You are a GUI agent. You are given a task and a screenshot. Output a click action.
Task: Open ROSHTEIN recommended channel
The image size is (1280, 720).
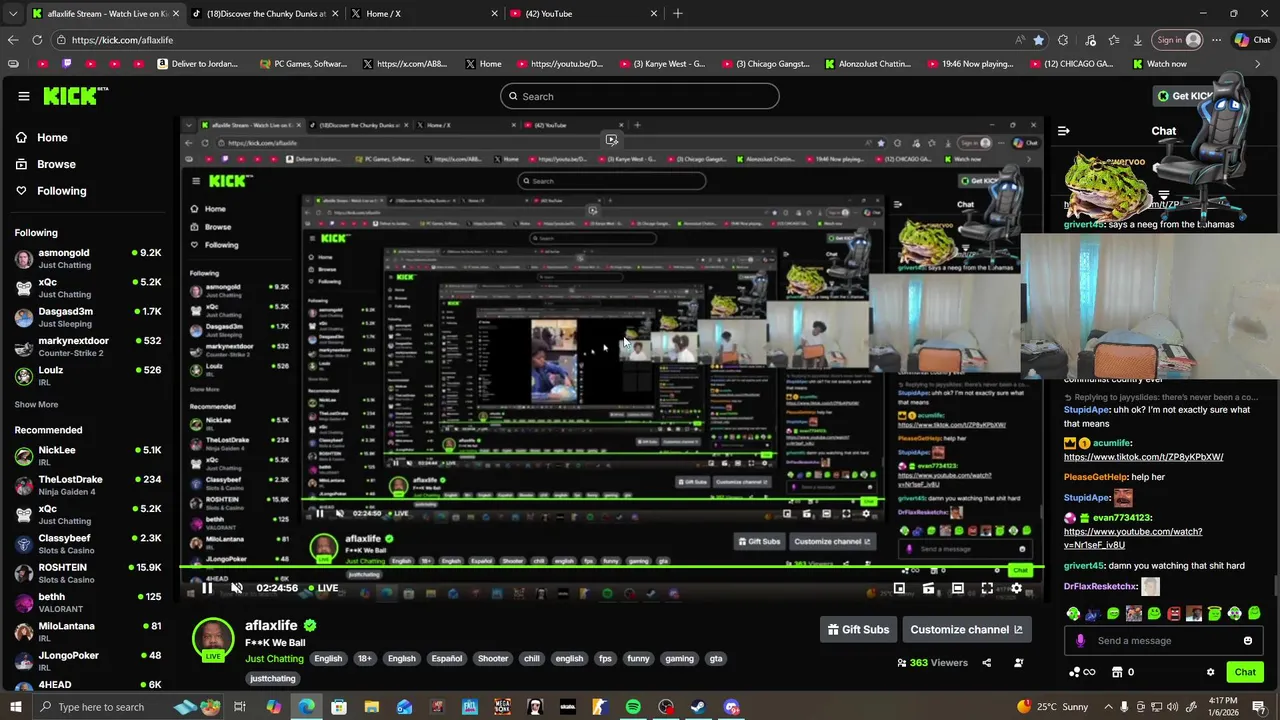tap(88, 573)
